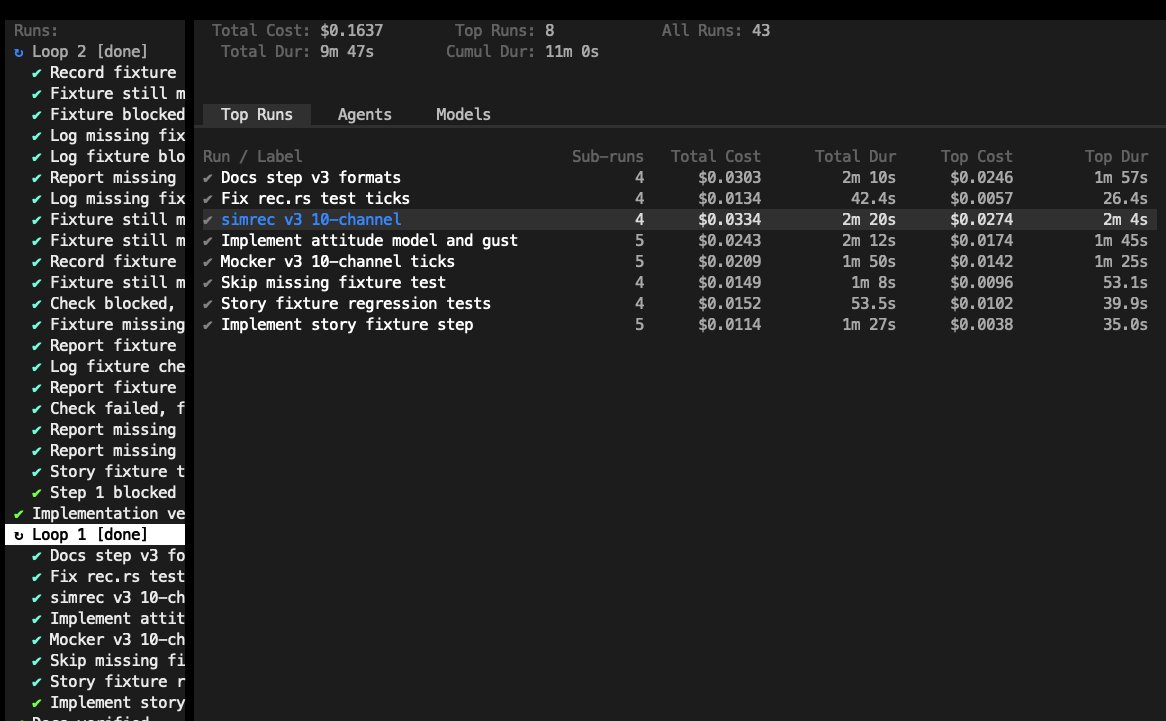Select the Step 1 blocked sidebar item

(113, 492)
